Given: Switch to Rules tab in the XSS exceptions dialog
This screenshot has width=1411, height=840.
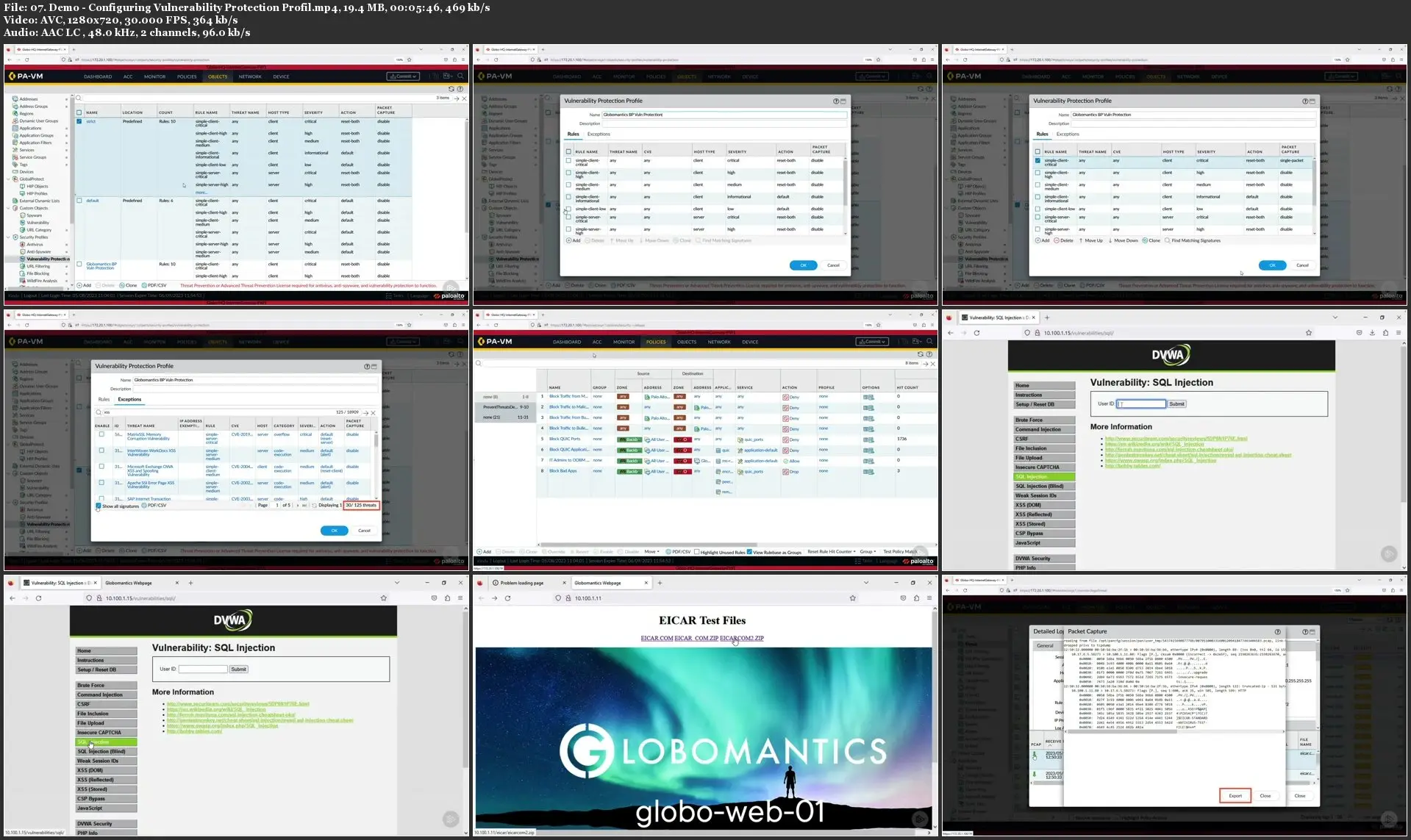Looking at the screenshot, I should coord(104,400).
